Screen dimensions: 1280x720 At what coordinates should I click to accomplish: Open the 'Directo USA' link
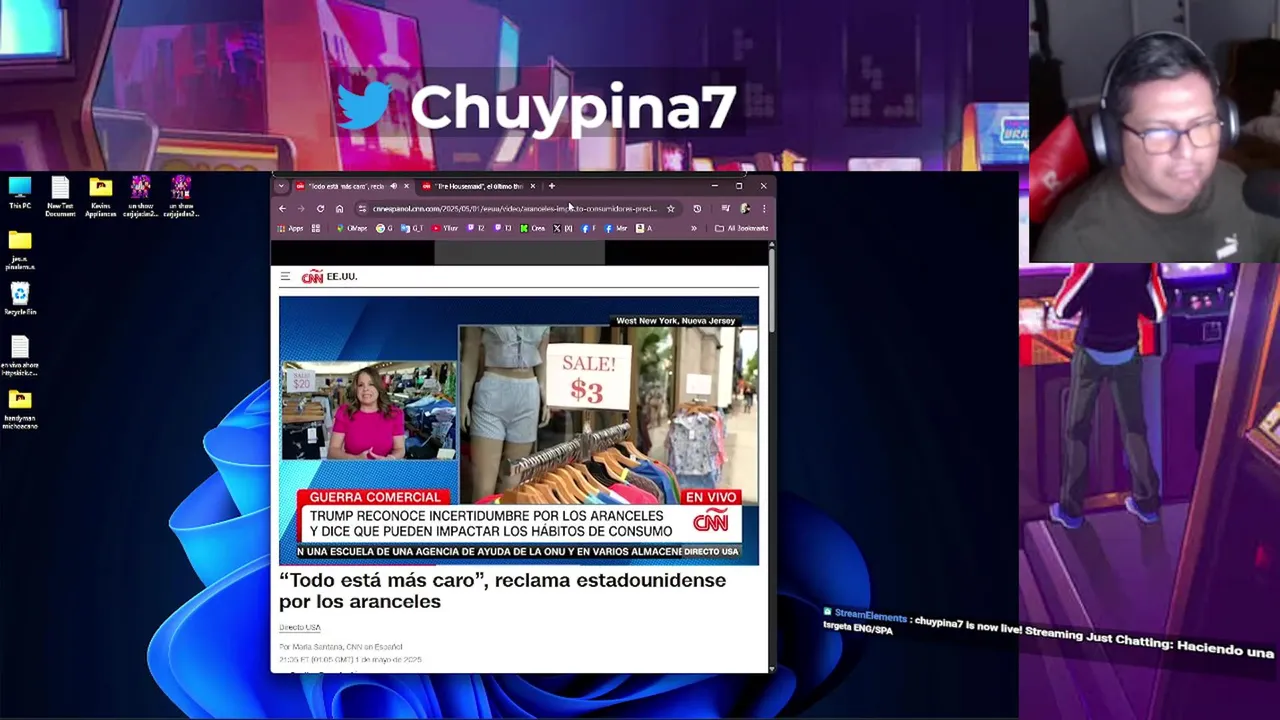click(x=300, y=627)
